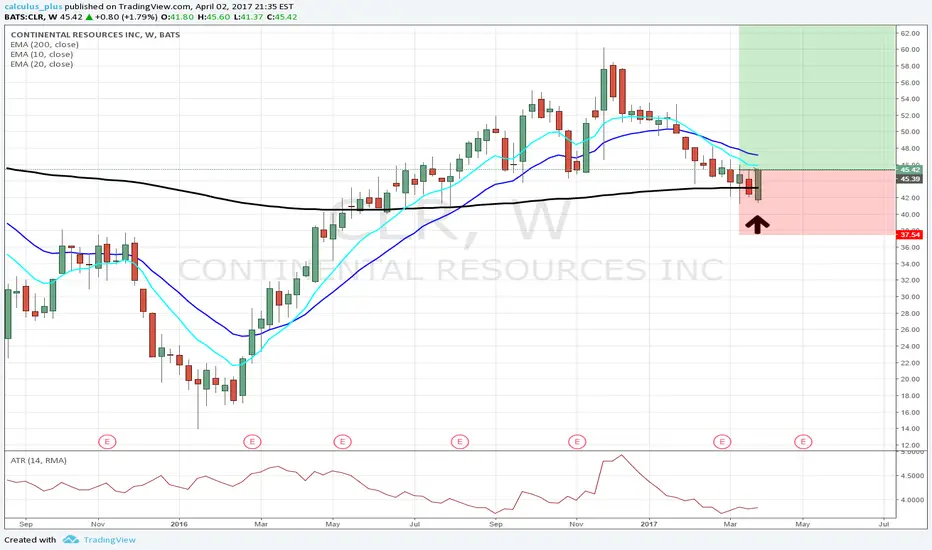The width and height of the screenshot is (932, 550).
Task: Click the ATR (14, RMA) indicator label
Action: pos(38,460)
